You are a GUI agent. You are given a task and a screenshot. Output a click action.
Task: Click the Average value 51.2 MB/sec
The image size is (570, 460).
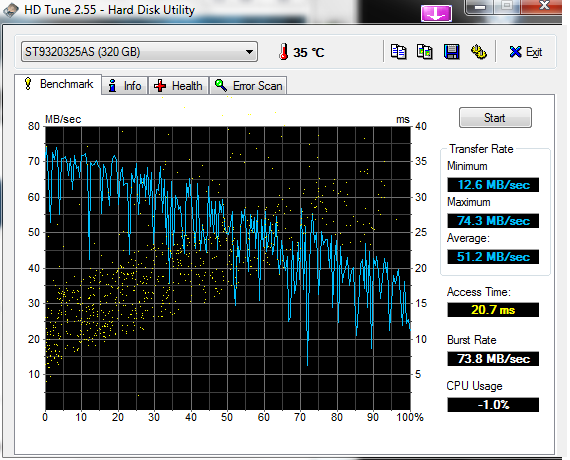pyautogui.click(x=493, y=257)
